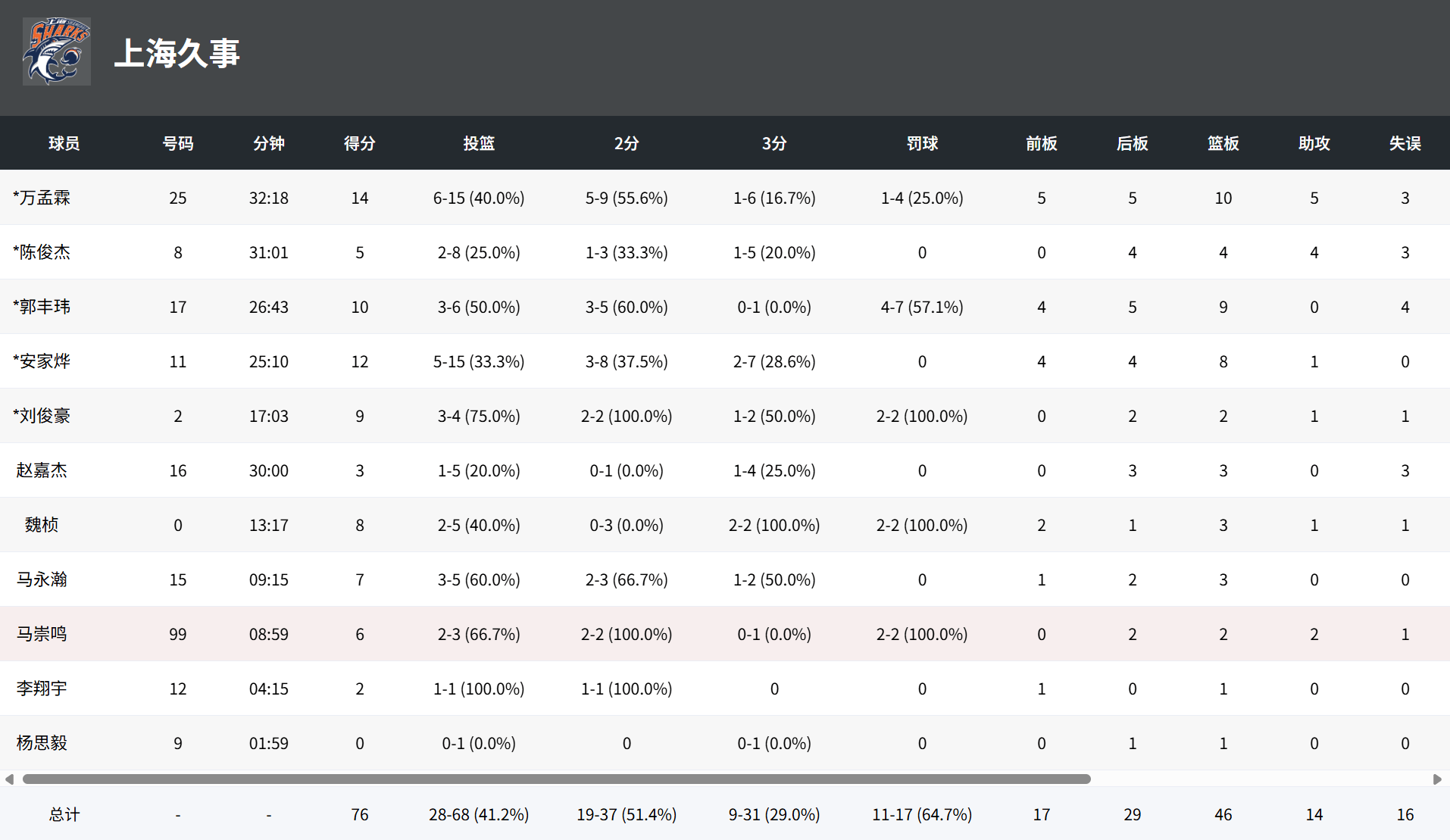Select player 李翔宇
Screen dimensions: 1450x840
42,689
